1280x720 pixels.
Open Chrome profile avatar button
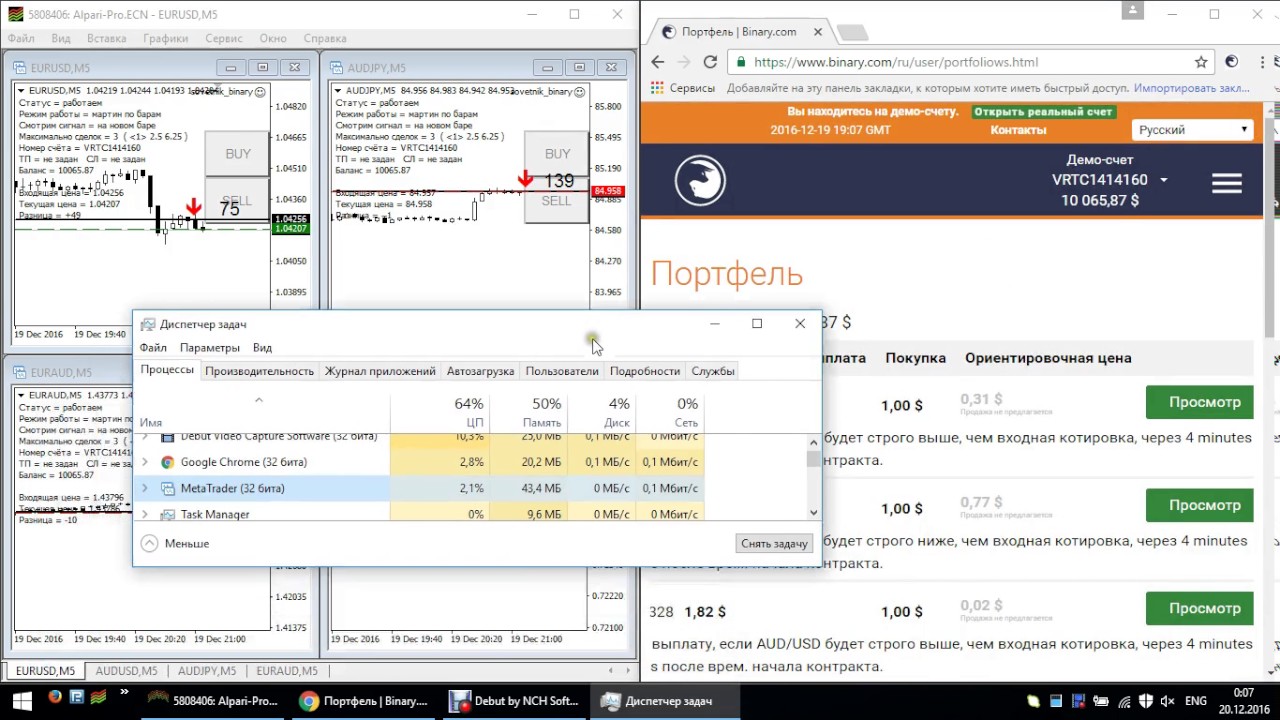pos(1132,10)
